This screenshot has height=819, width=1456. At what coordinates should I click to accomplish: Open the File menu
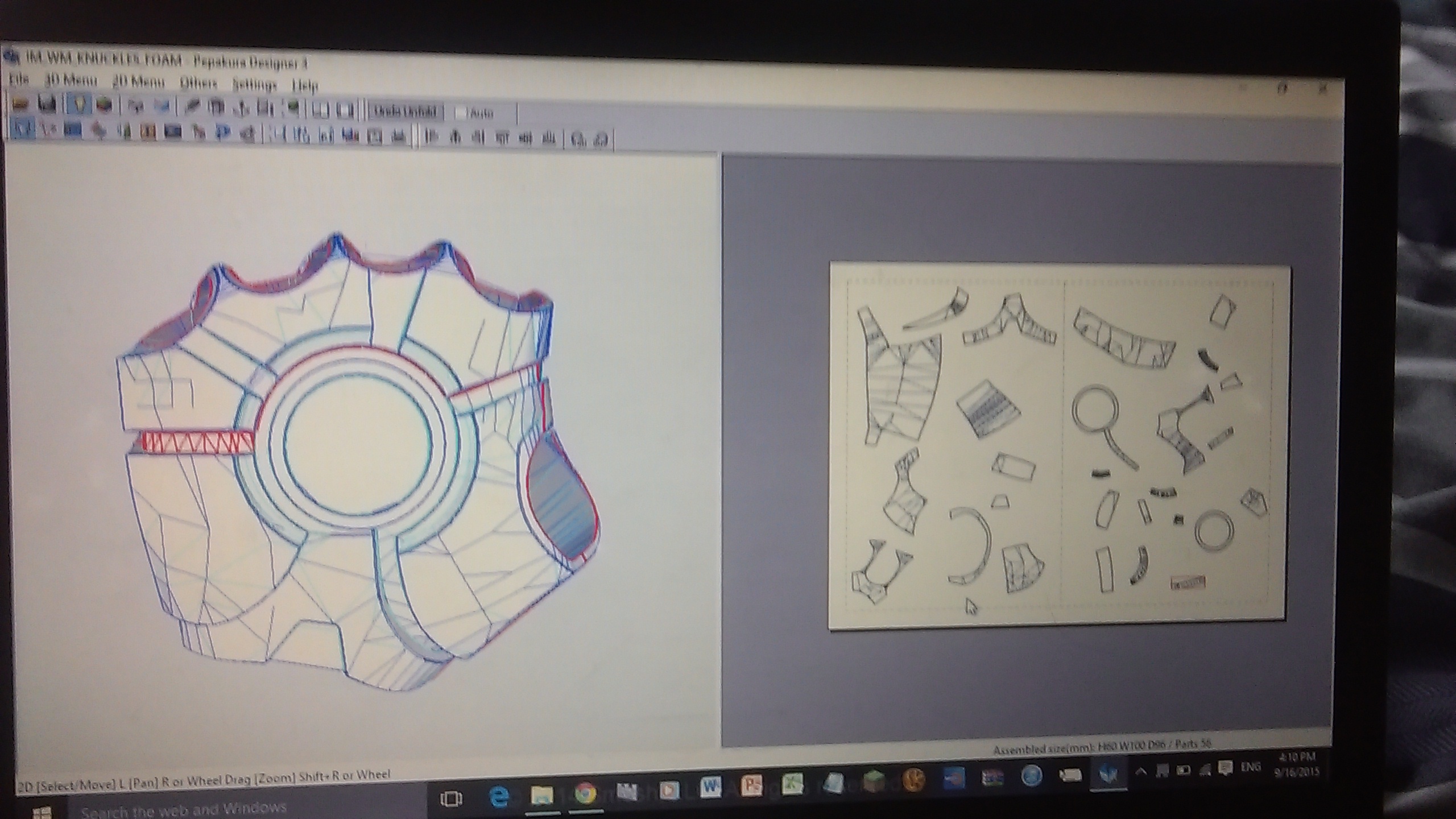19,80
